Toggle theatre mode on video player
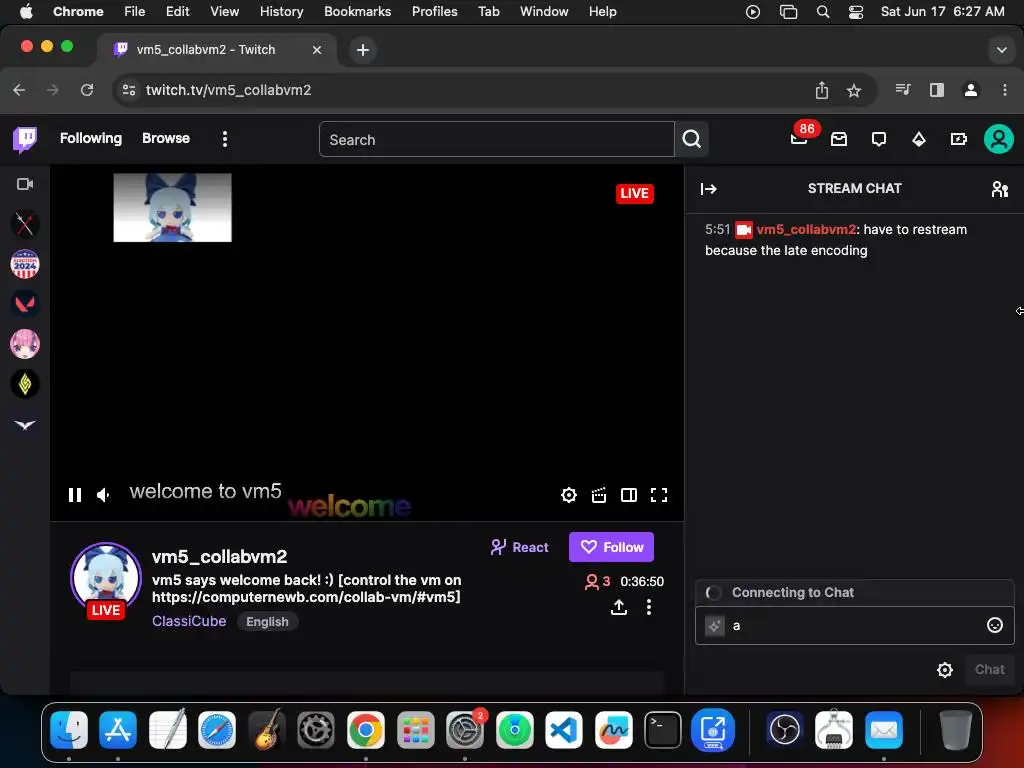 pyautogui.click(x=629, y=495)
